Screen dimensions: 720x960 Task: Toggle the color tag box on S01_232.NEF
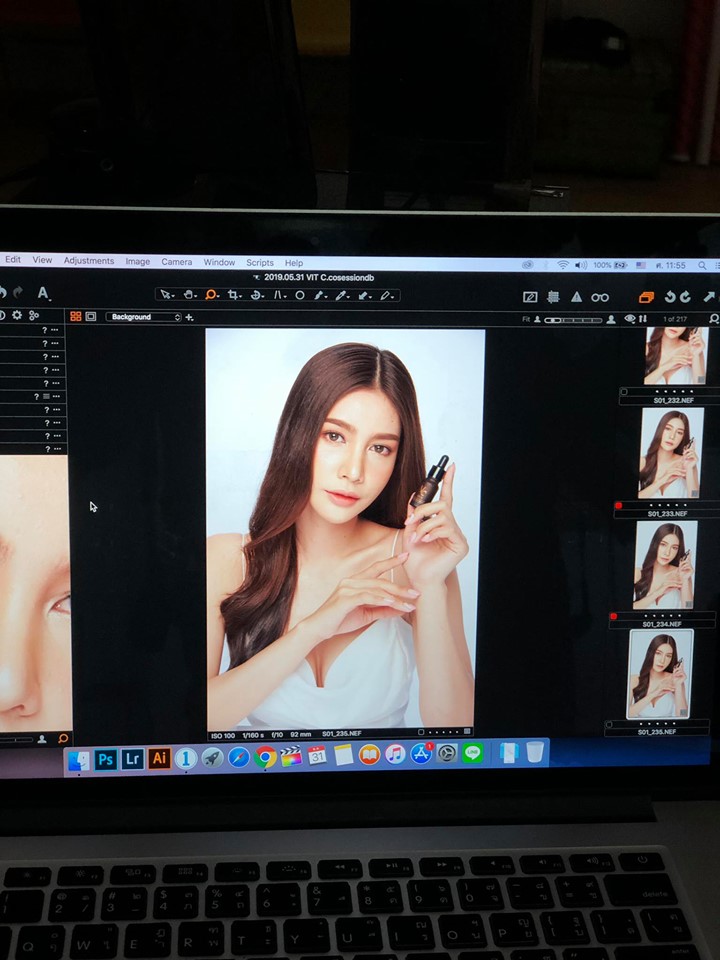pyautogui.click(x=624, y=392)
